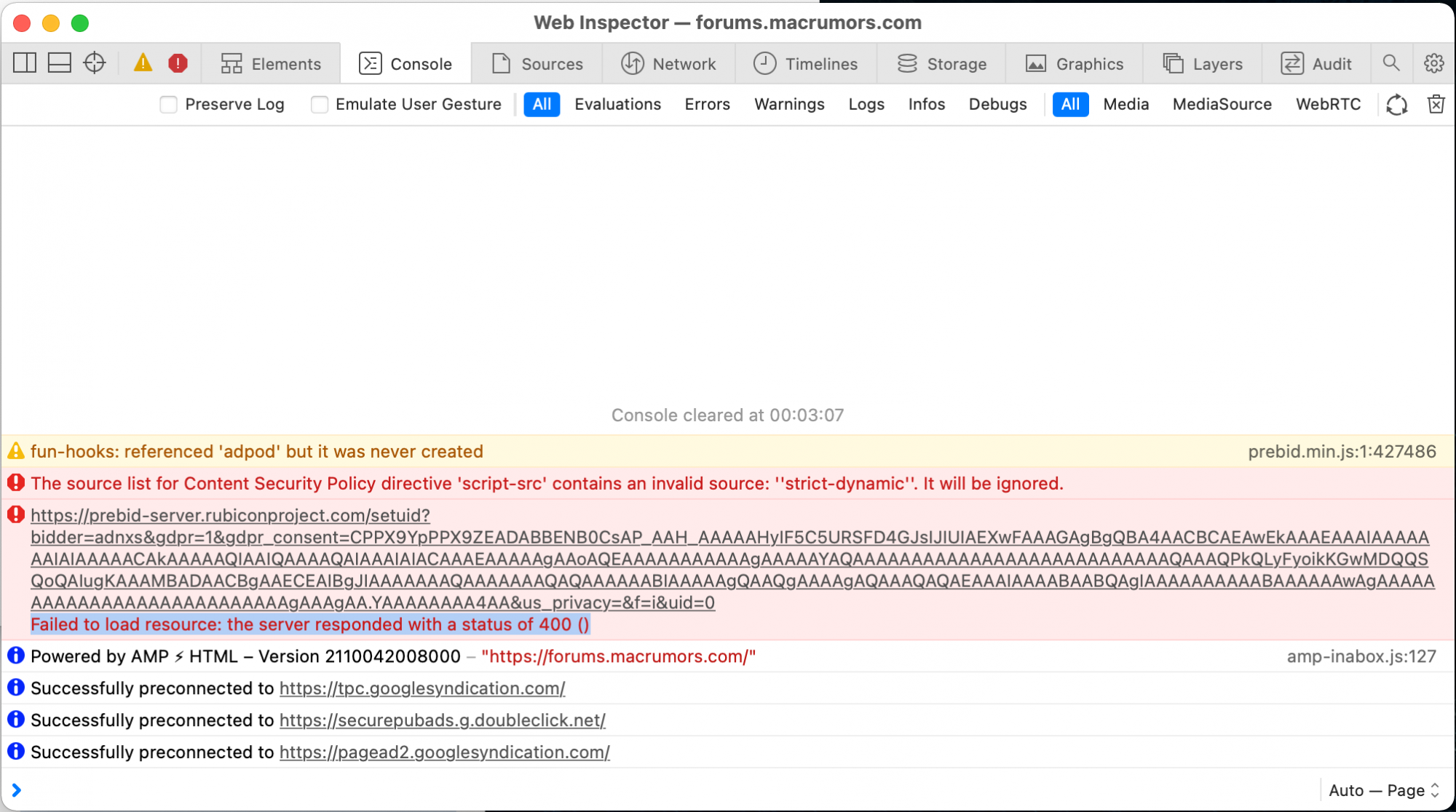Viewport: 1456px width, 812px height.
Task: Switch to the Network tab
Action: point(668,63)
